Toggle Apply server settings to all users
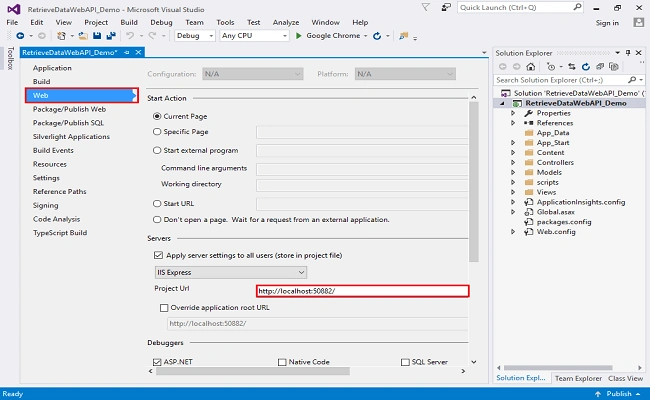The width and height of the screenshot is (650, 400). tap(158, 255)
